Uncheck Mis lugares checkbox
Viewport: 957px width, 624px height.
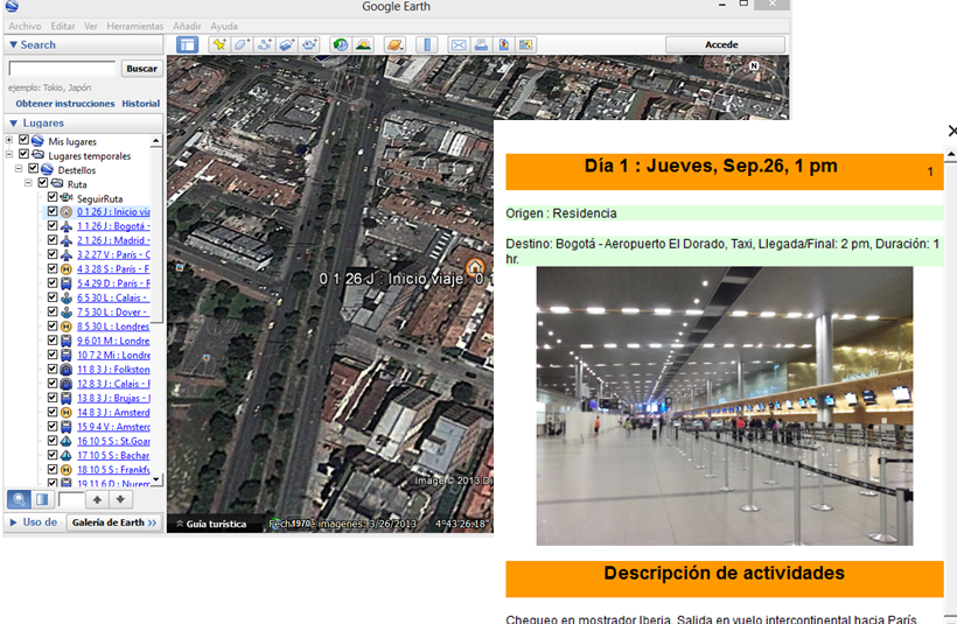24,140
